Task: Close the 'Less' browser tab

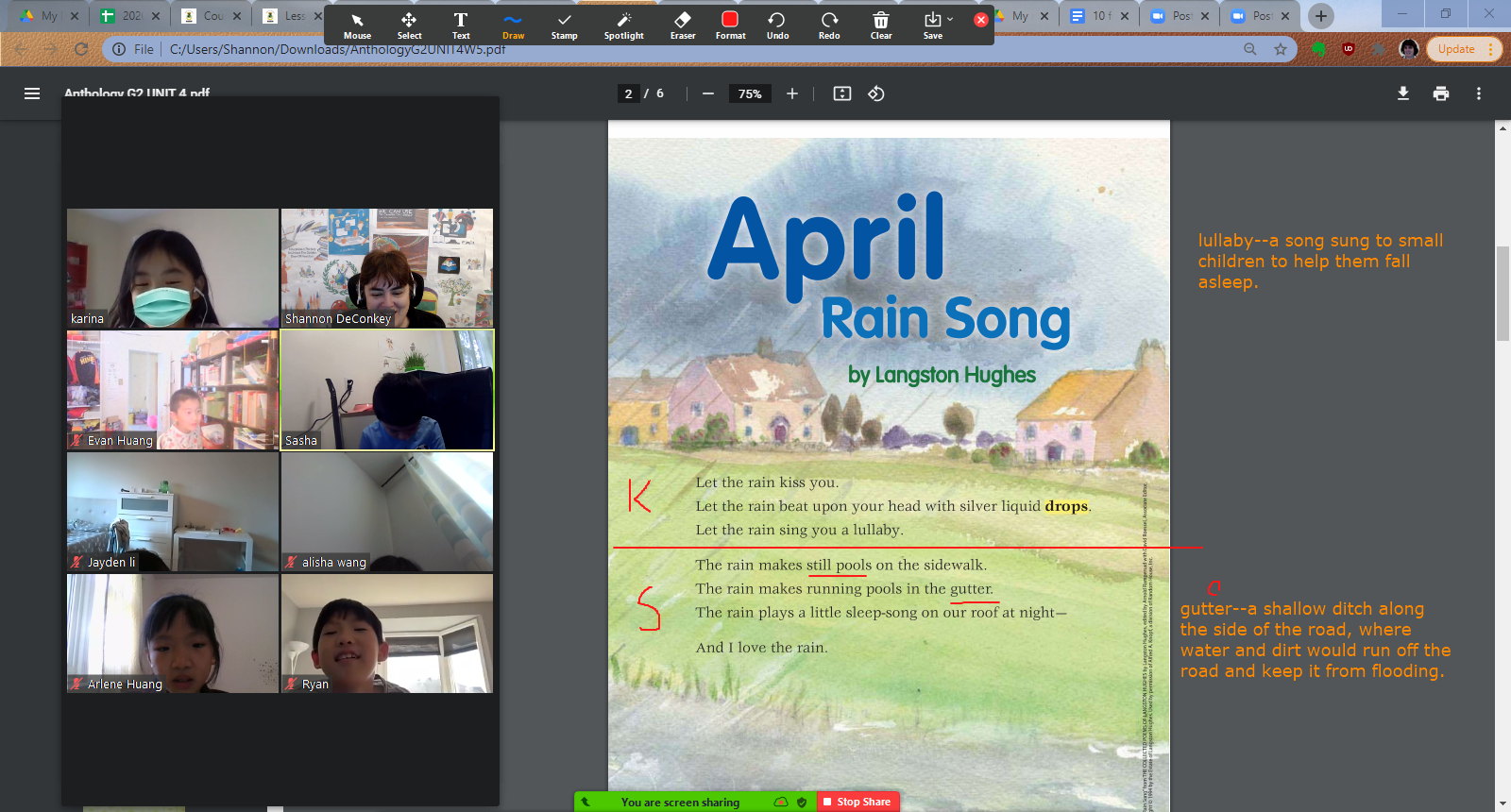Action: [317, 16]
